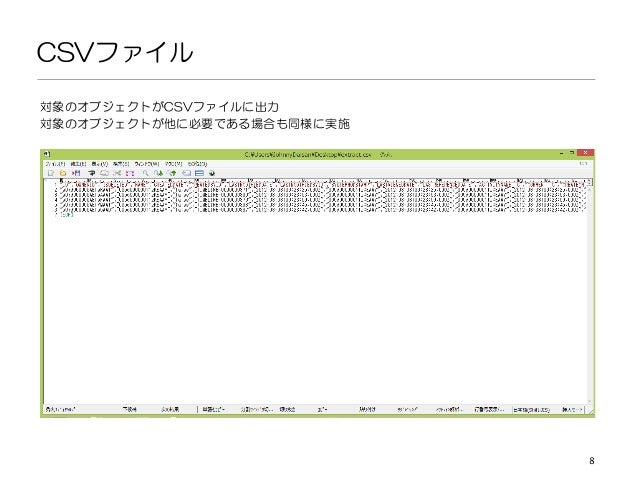Click the slide title CSVファイル

point(115,52)
